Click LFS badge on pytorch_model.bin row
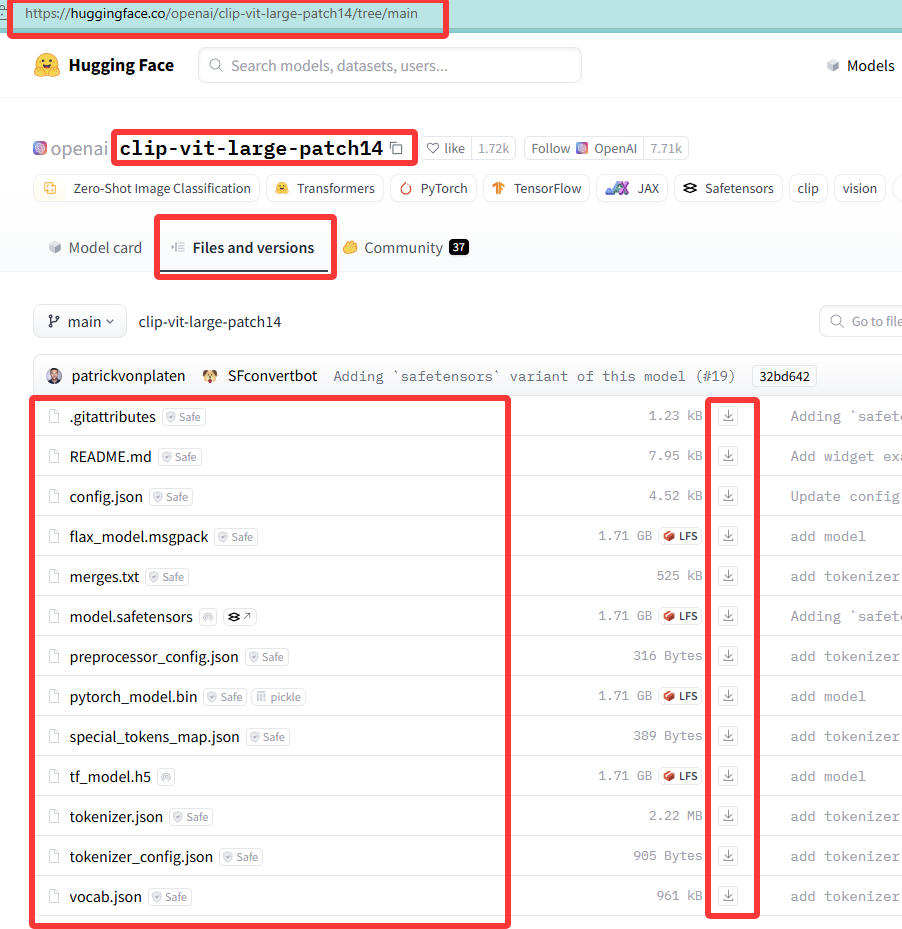 (680, 696)
